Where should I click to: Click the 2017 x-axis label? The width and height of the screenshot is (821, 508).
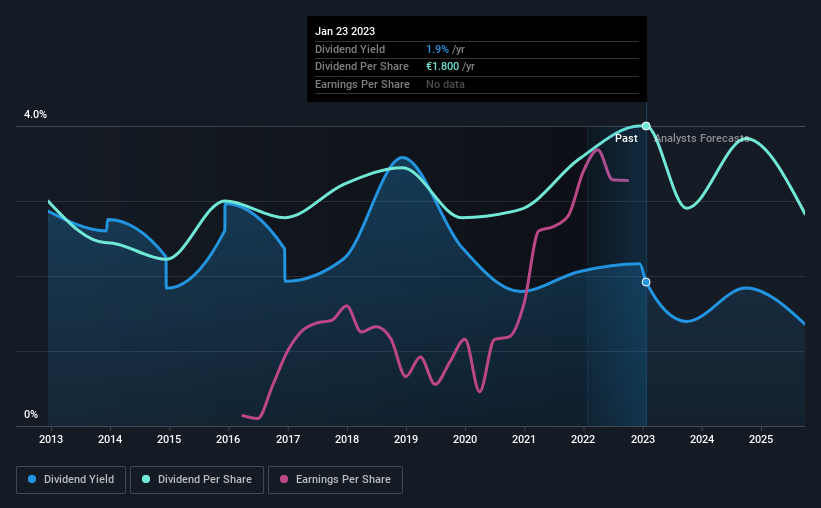tap(288, 439)
